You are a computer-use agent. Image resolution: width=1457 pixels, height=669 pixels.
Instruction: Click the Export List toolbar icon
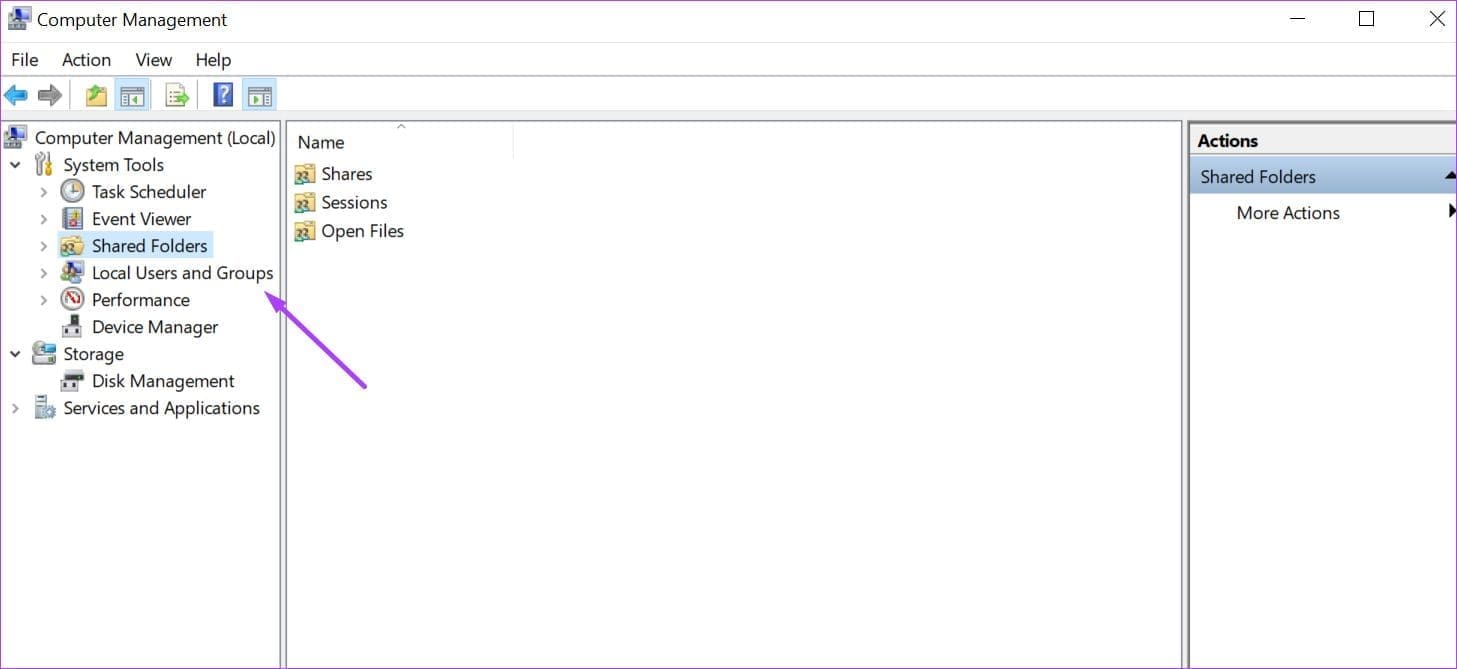(x=177, y=96)
